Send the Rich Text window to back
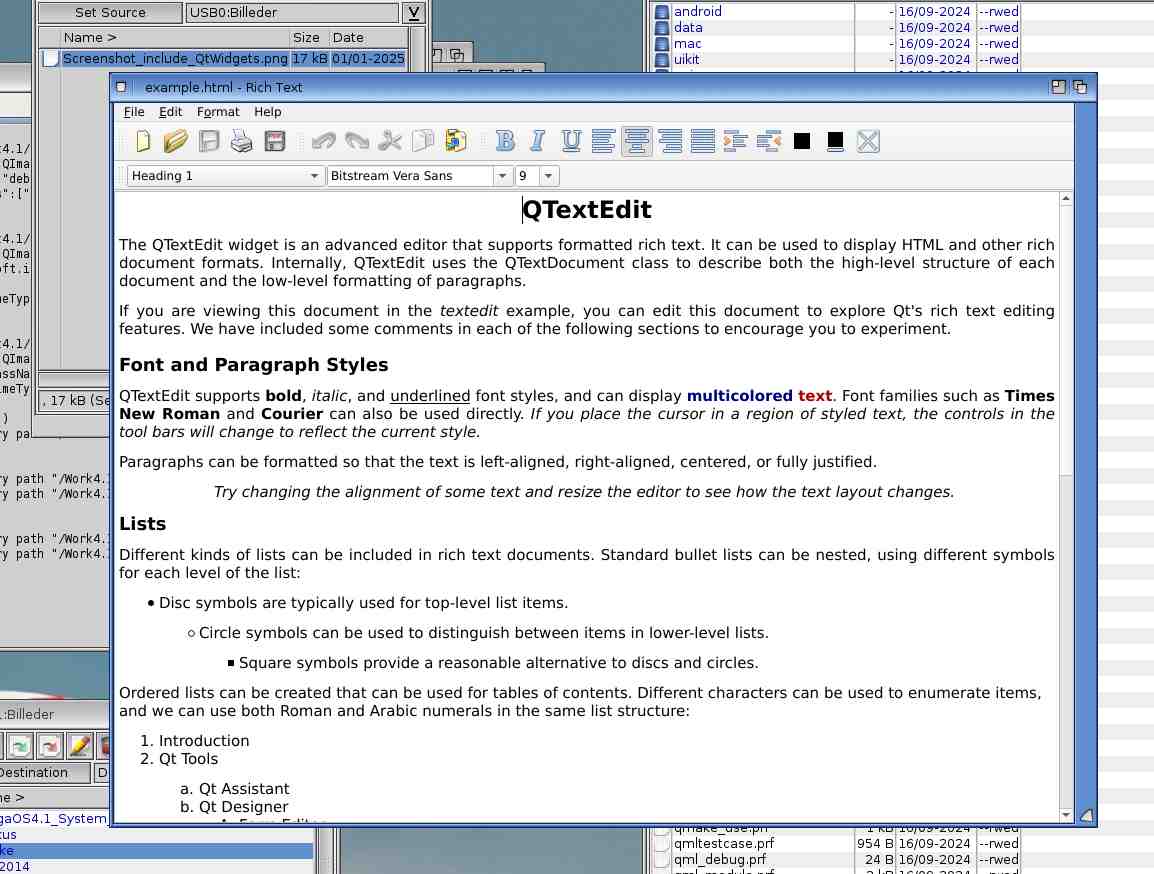 [1080, 87]
